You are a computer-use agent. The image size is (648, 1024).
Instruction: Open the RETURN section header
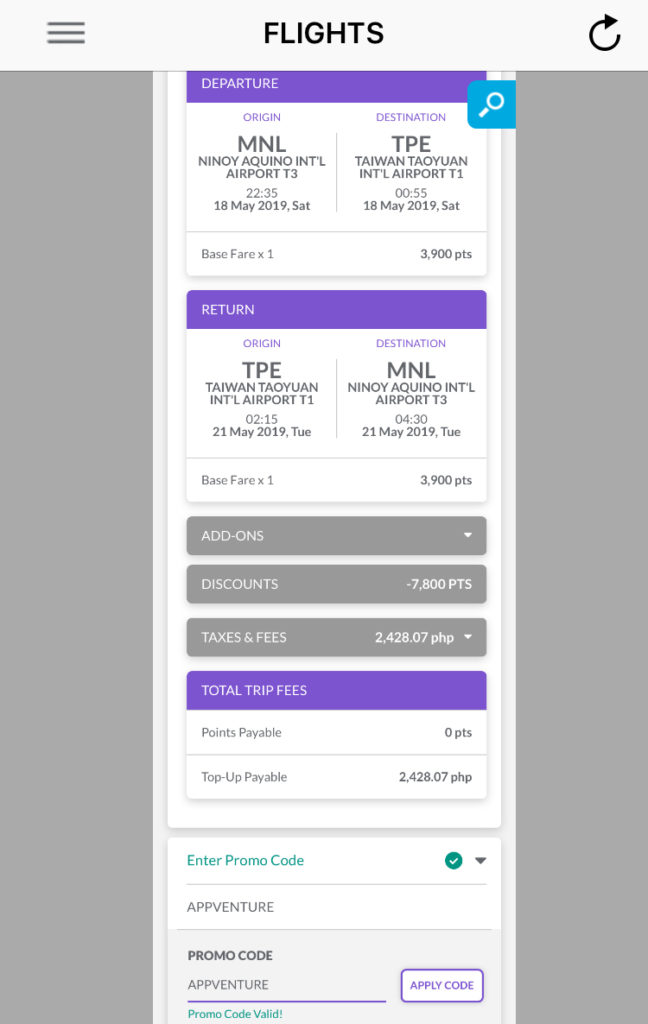point(336,310)
